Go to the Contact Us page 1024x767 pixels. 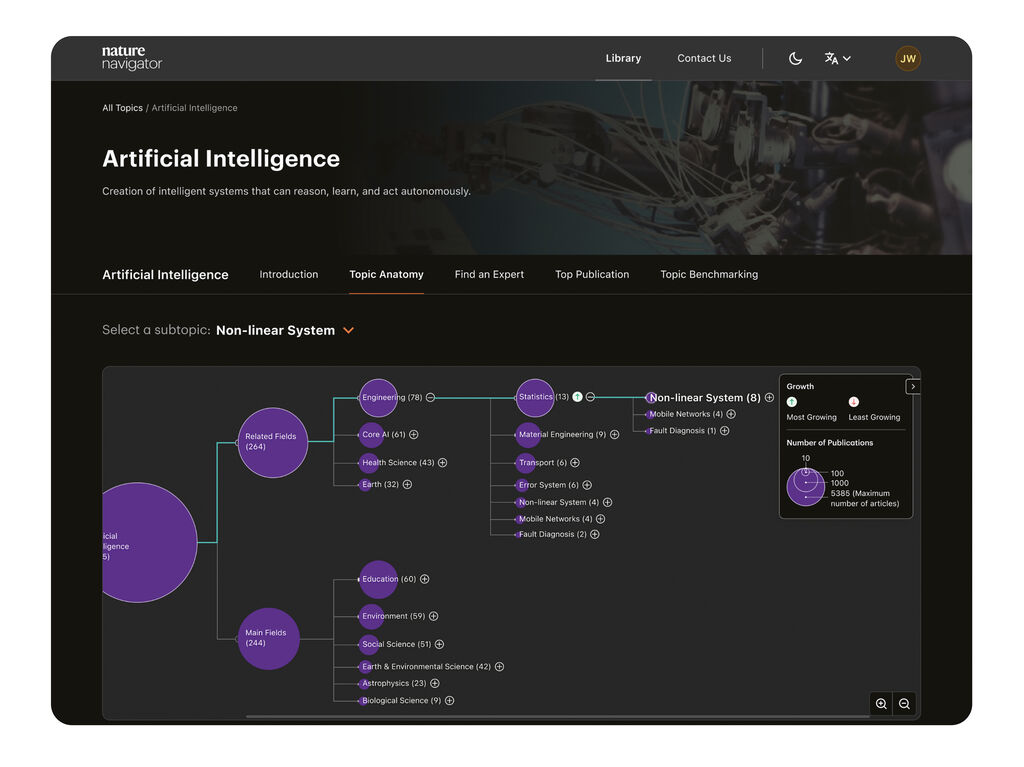click(x=704, y=58)
